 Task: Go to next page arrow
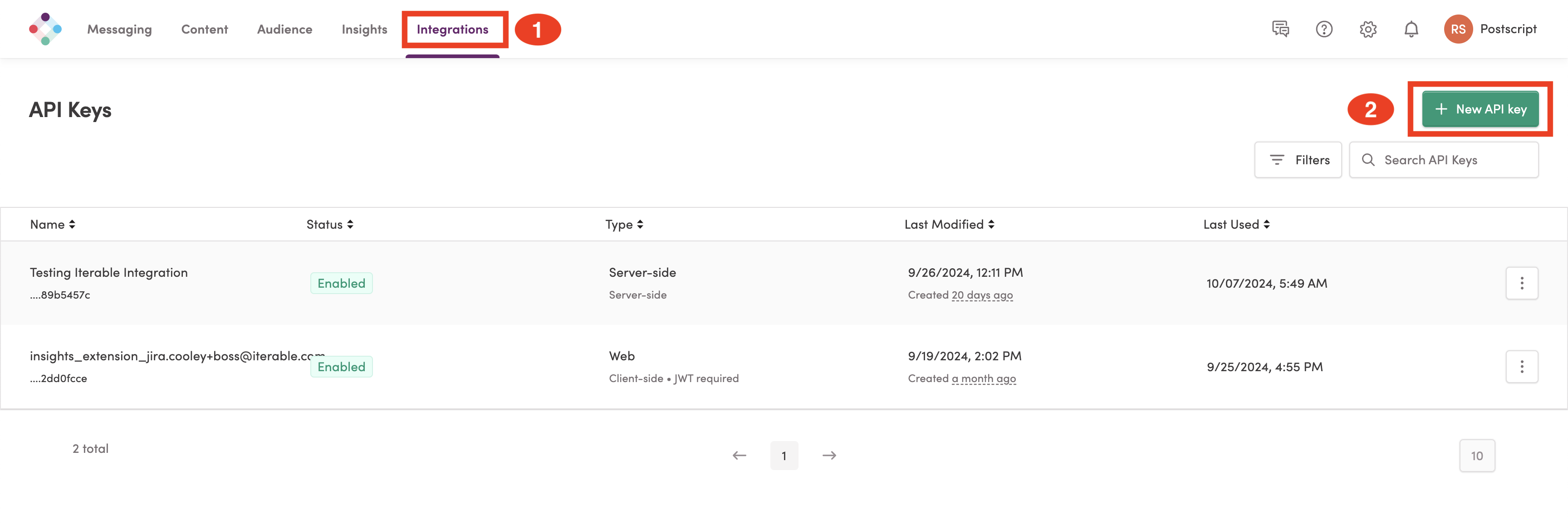coord(829,455)
